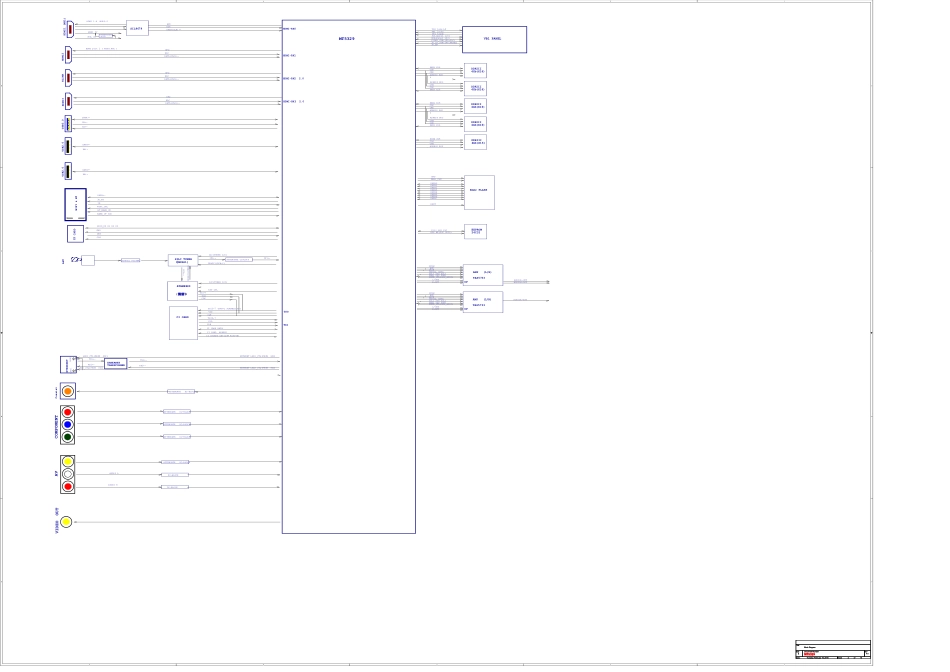Select the green COMPONENT jack
Image resolution: width=950 pixels, height=672 pixels.
[x=67, y=436]
